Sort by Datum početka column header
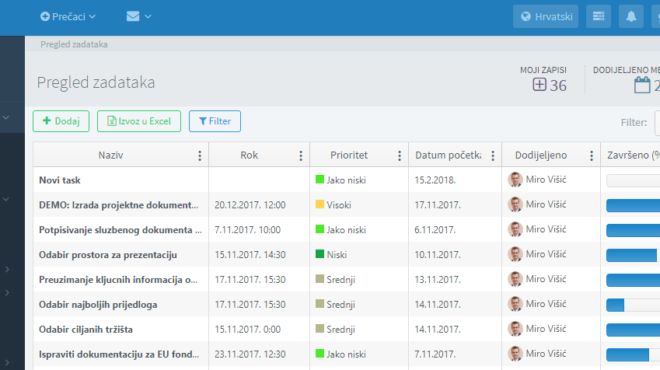660x370 pixels. pyautogui.click(x=448, y=155)
